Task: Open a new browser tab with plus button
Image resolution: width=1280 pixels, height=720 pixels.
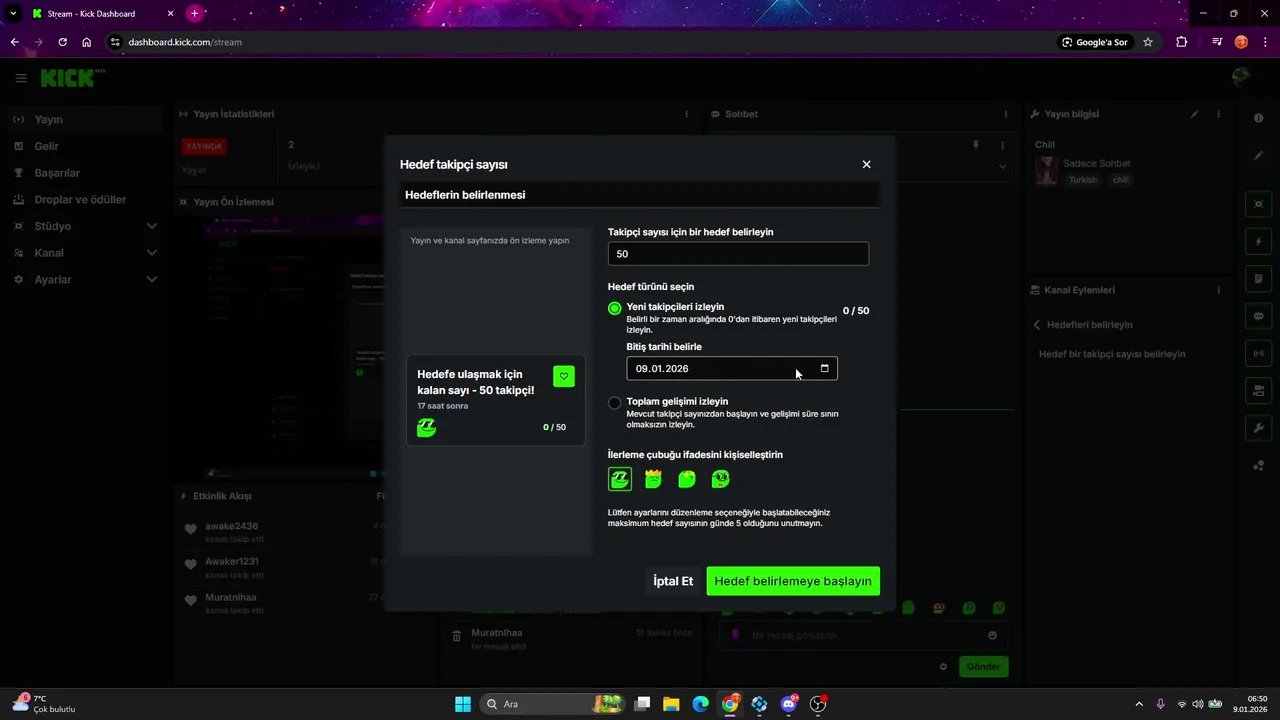Action: [194, 13]
